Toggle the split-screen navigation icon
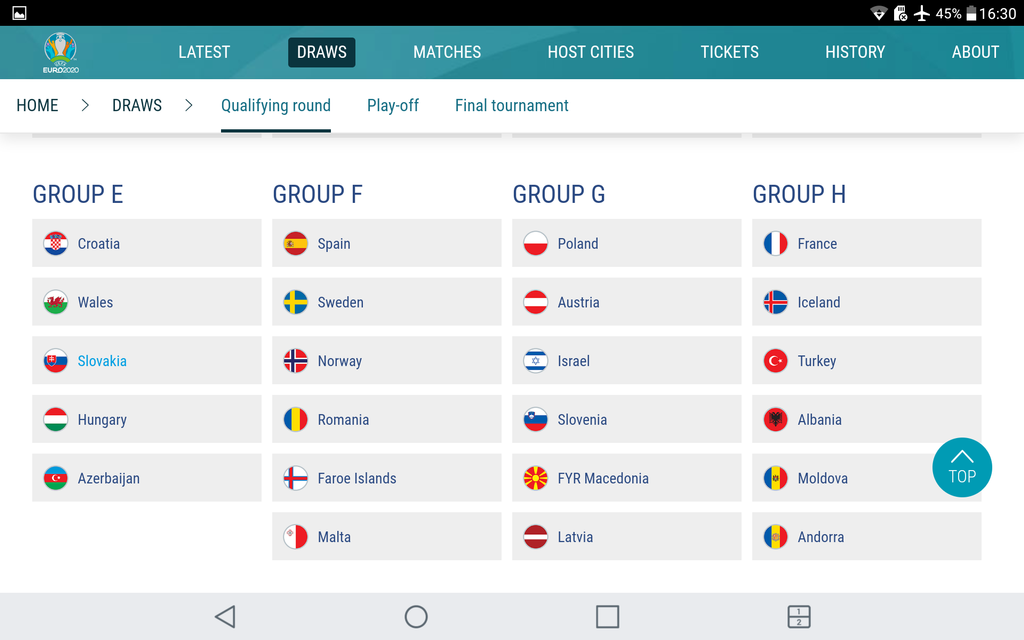 (x=798, y=617)
